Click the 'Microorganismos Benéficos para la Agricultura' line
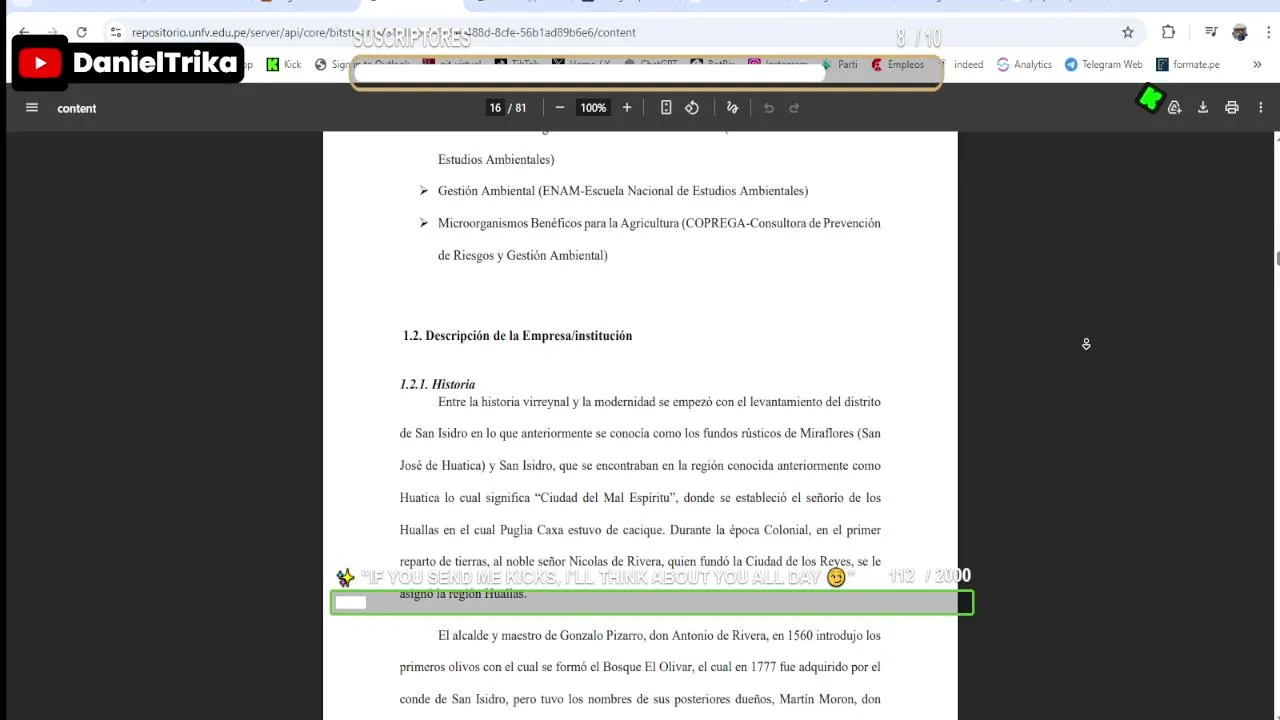The width and height of the screenshot is (1280, 720). (x=659, y=223)
